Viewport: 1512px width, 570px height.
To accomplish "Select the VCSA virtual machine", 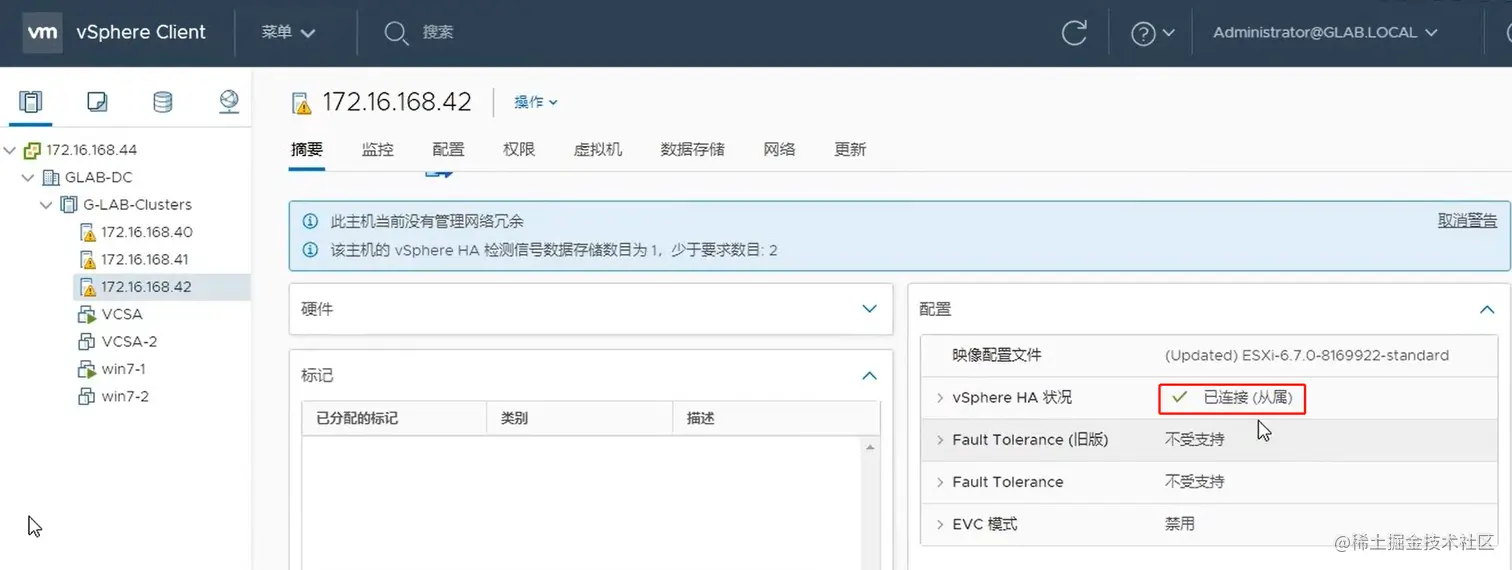I will 122,314.
